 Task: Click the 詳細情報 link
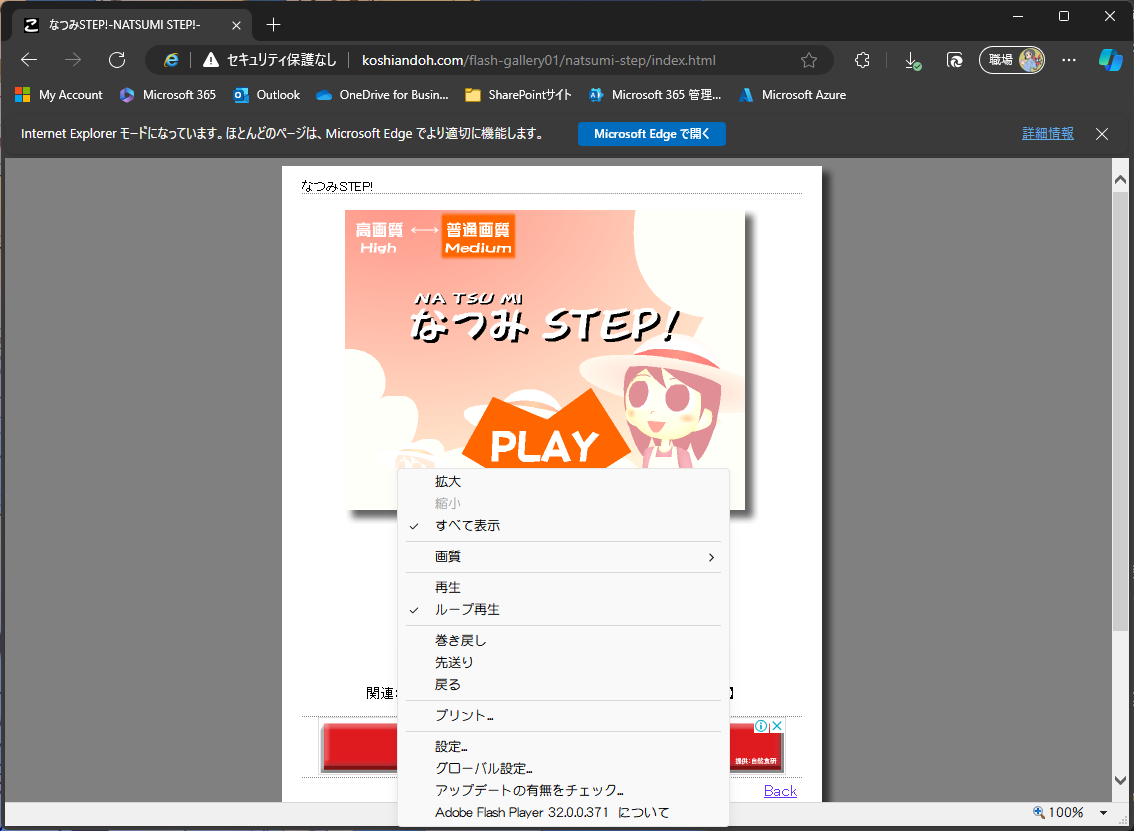(x=1047, y=134)
